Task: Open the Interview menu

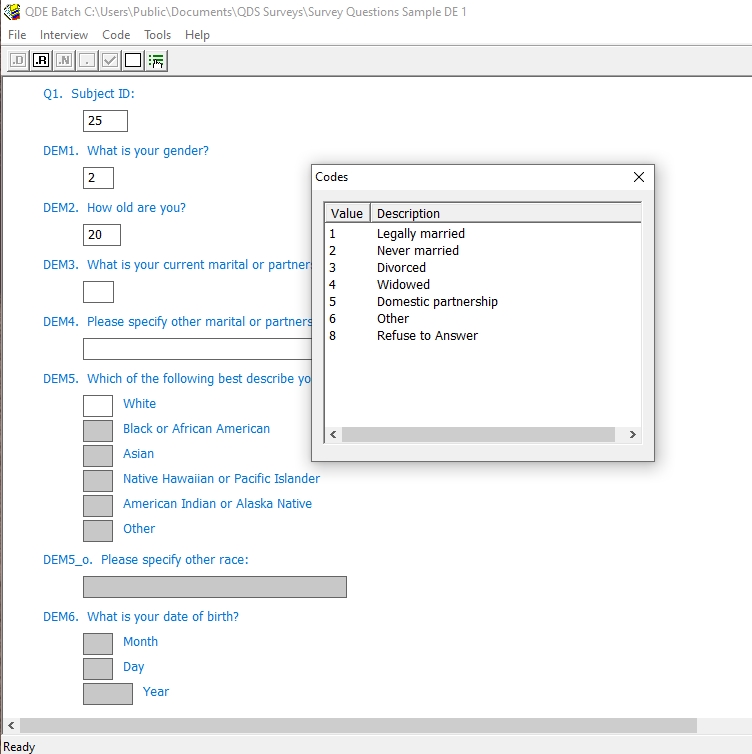Action: click(x=64, y=35)
